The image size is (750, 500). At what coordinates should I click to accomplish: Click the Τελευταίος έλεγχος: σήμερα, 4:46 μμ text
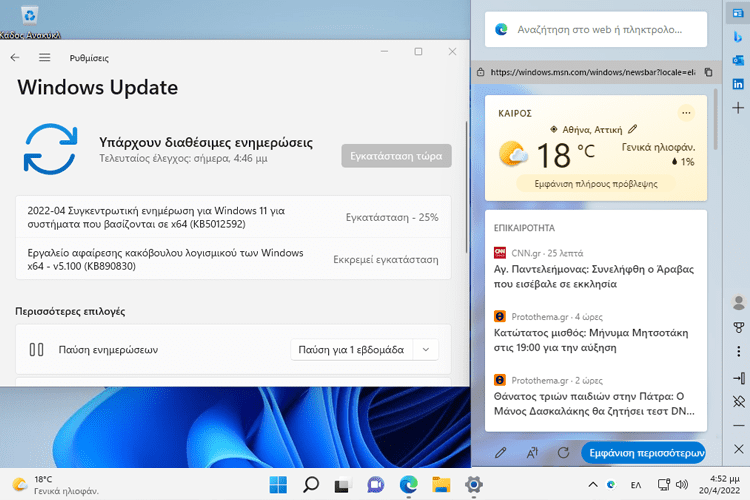coord(183,158)
